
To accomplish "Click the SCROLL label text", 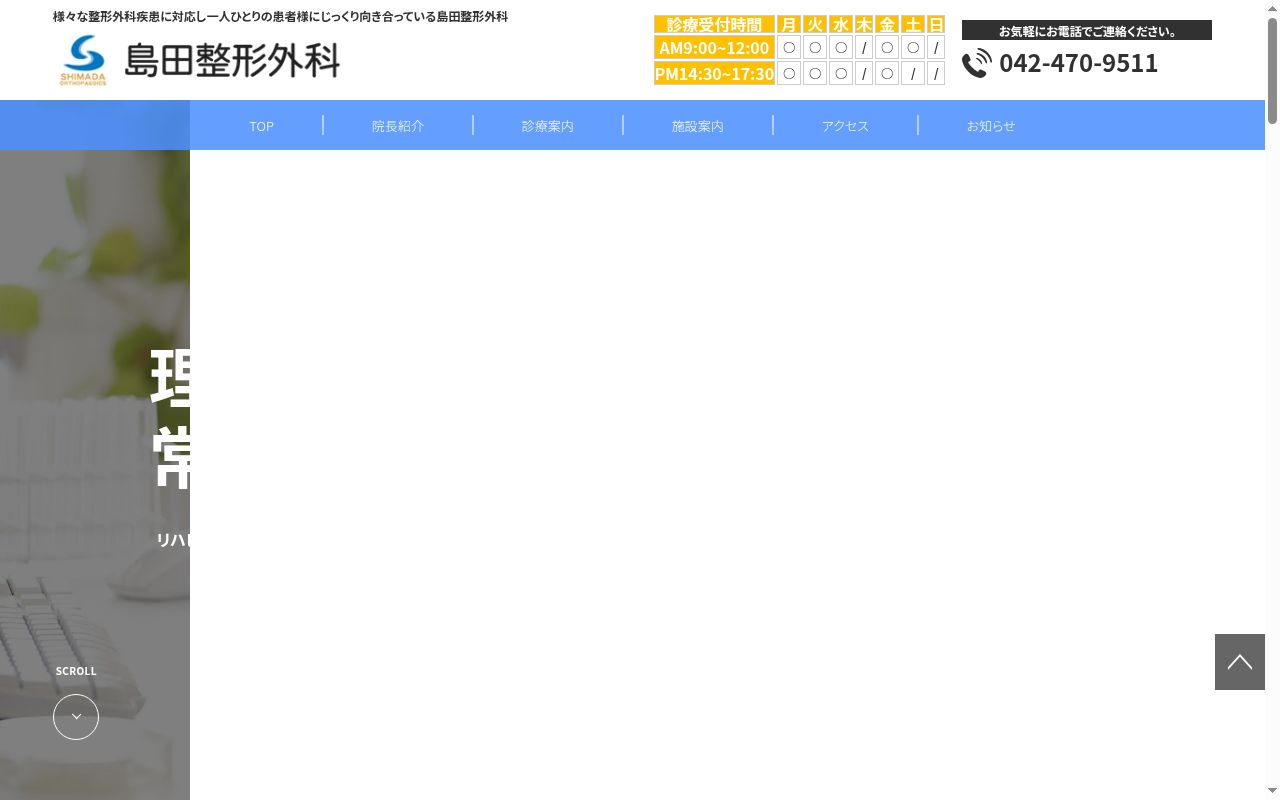I will [76, 671].
